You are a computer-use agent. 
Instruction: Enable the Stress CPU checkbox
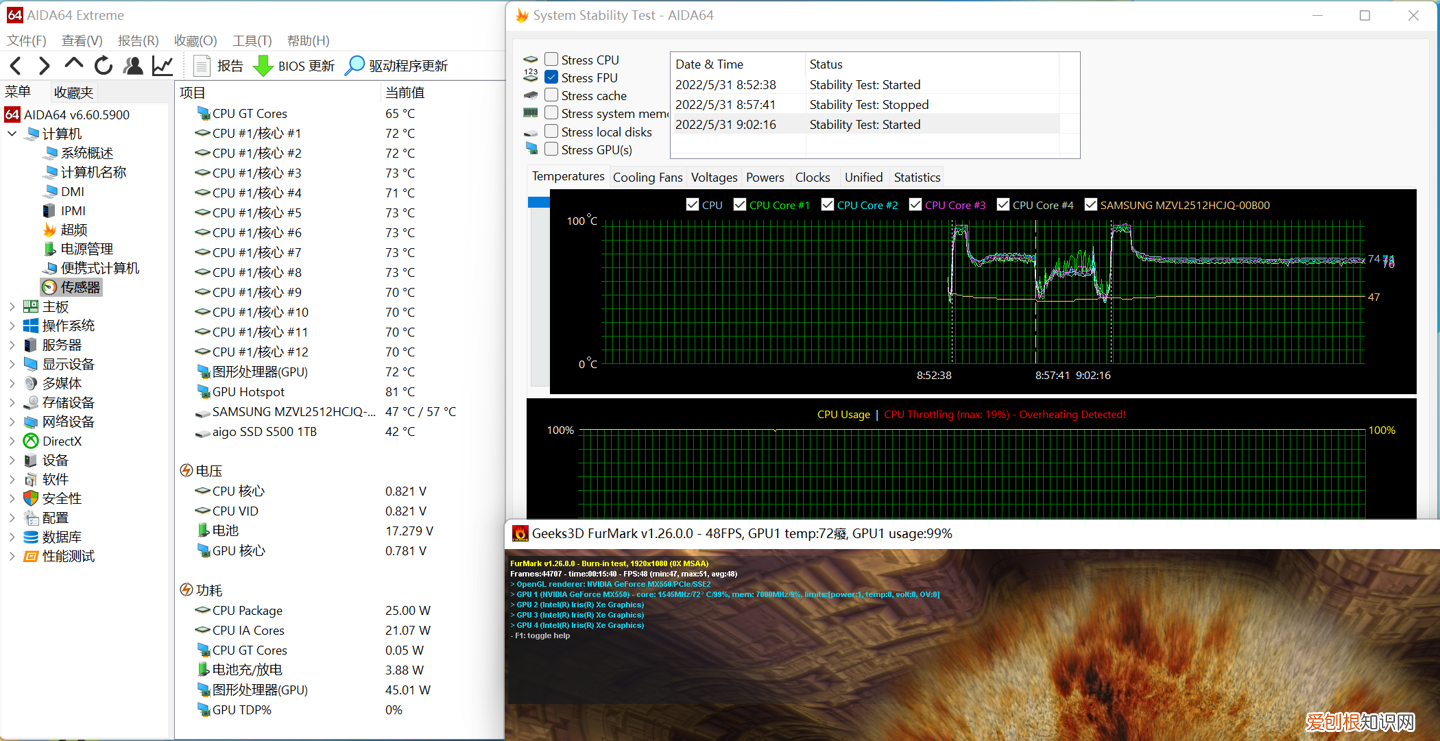tap(551, 60)
